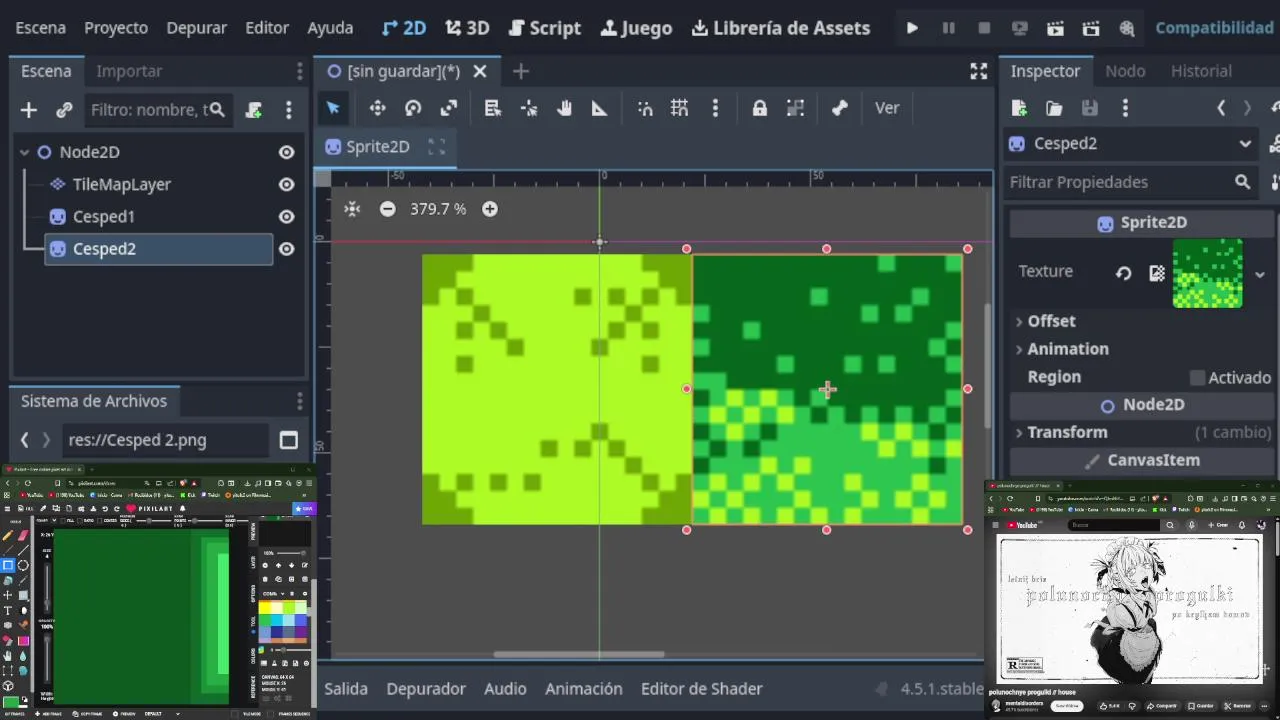Select the pivot change tool
This screenshot has height=720, width=1280.
coord(529,108)
